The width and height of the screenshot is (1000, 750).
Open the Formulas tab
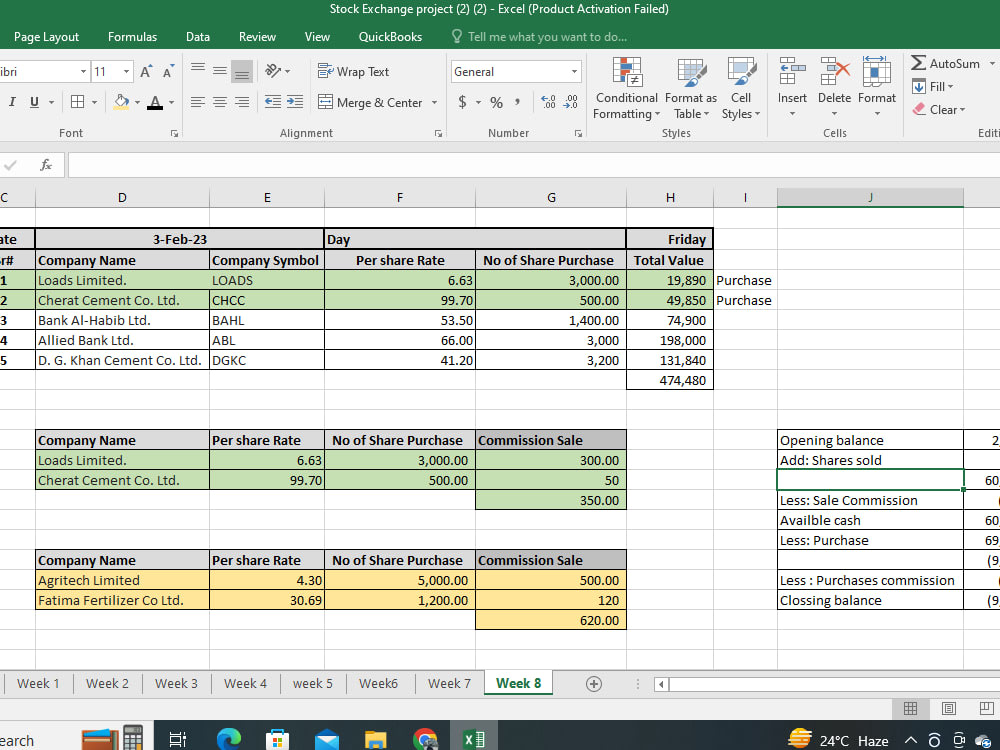(x=132, y=37)
